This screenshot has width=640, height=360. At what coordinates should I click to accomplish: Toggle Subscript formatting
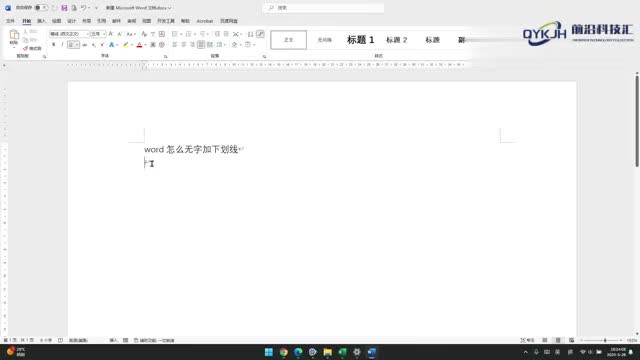point(93,44)
